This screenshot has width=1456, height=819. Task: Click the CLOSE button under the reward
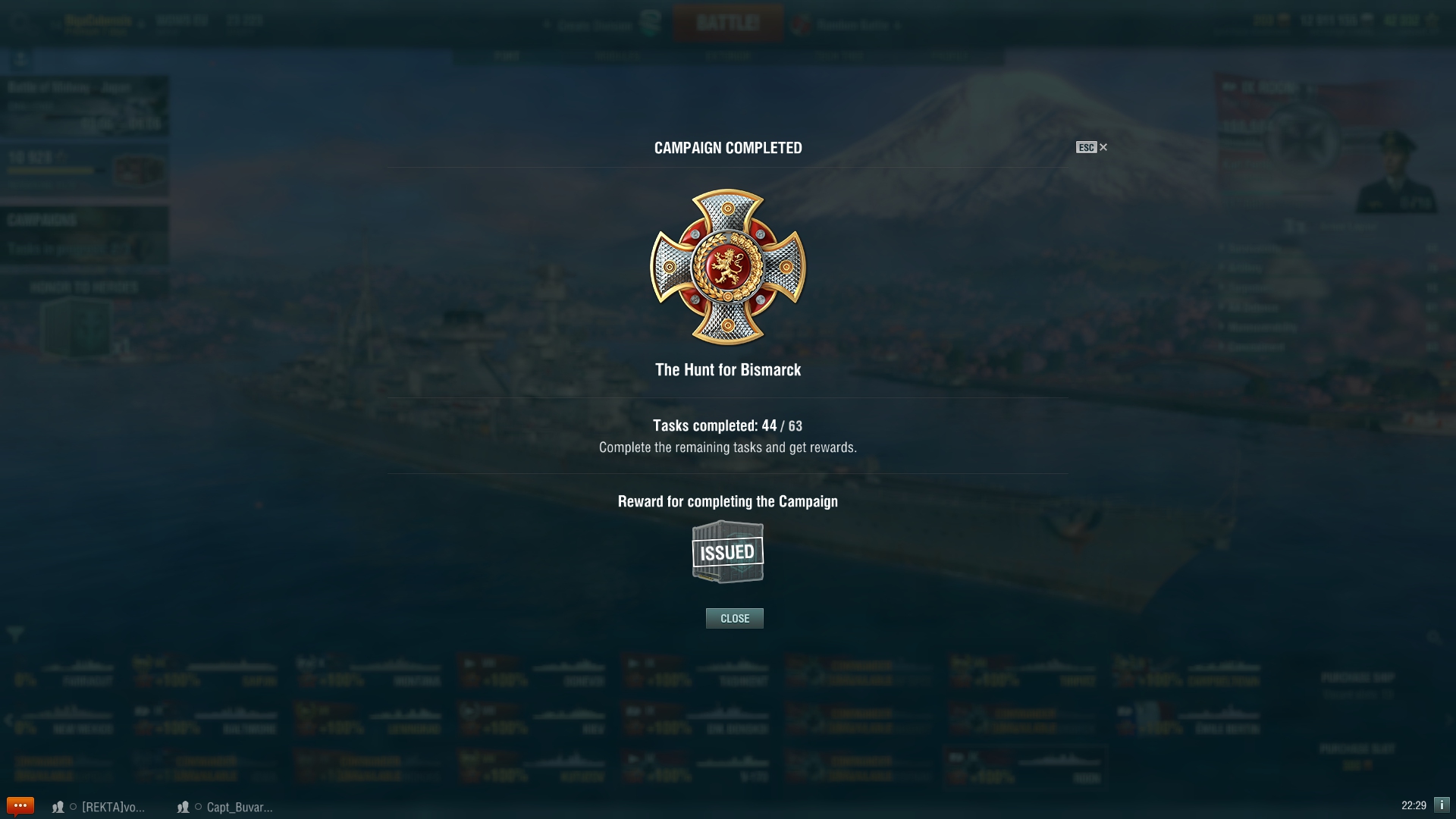click(x=734, y=618)
